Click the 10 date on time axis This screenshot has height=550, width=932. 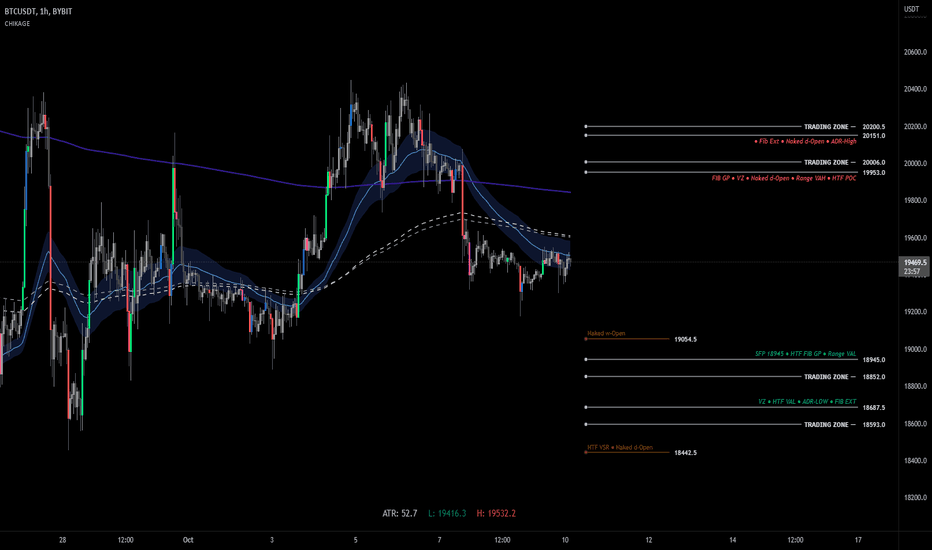coord(565,540)
